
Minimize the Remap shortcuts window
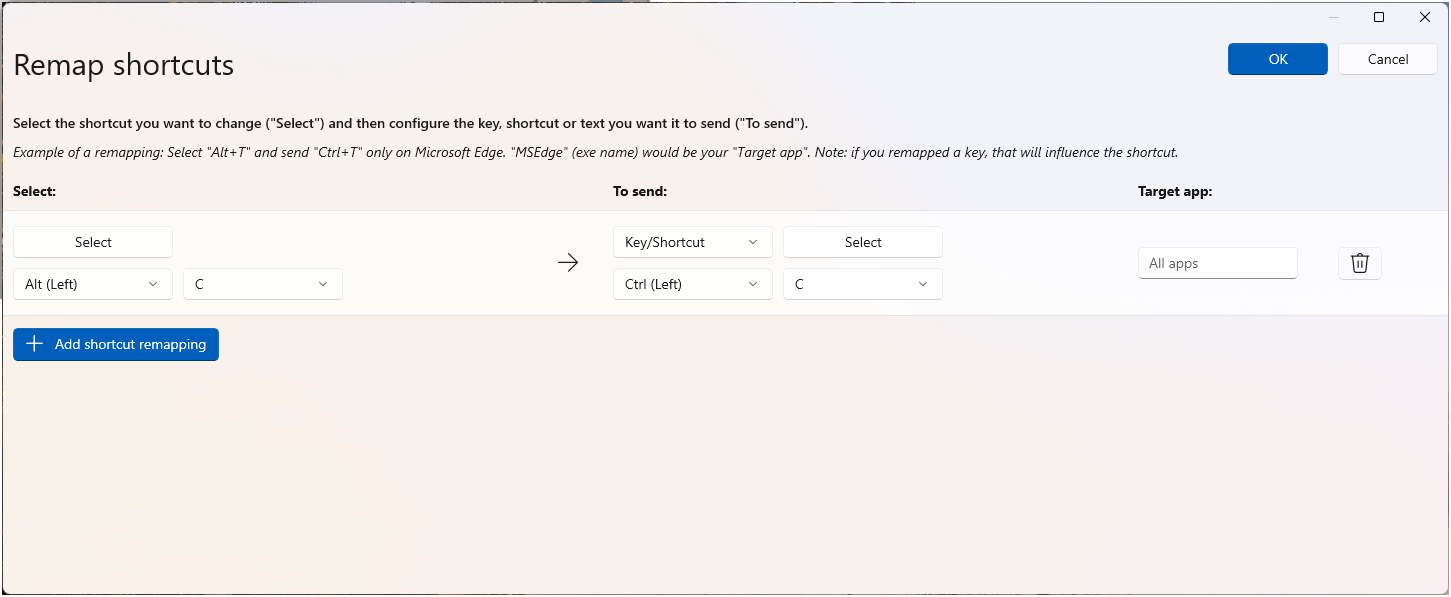pyautogui.click(x=1333, y=17)
